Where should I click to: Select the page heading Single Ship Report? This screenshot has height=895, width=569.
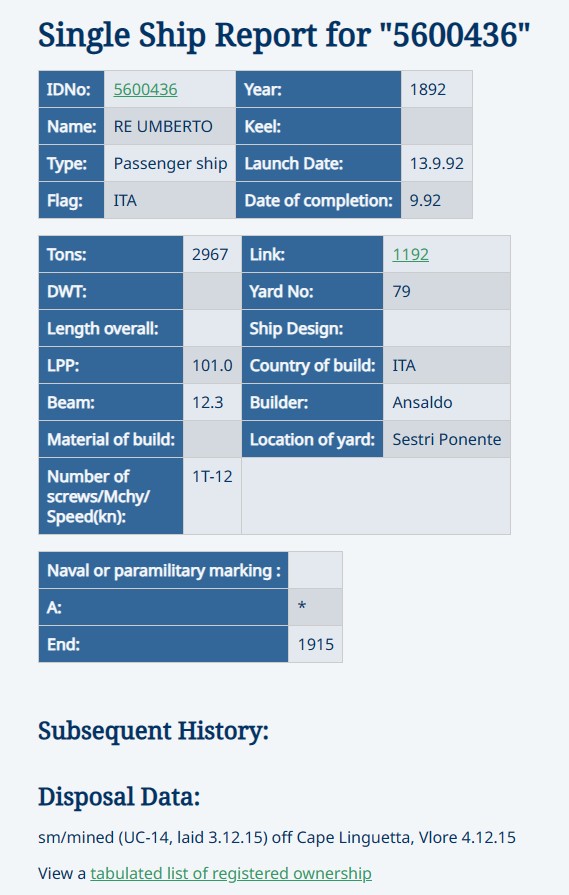coord(284,35)
